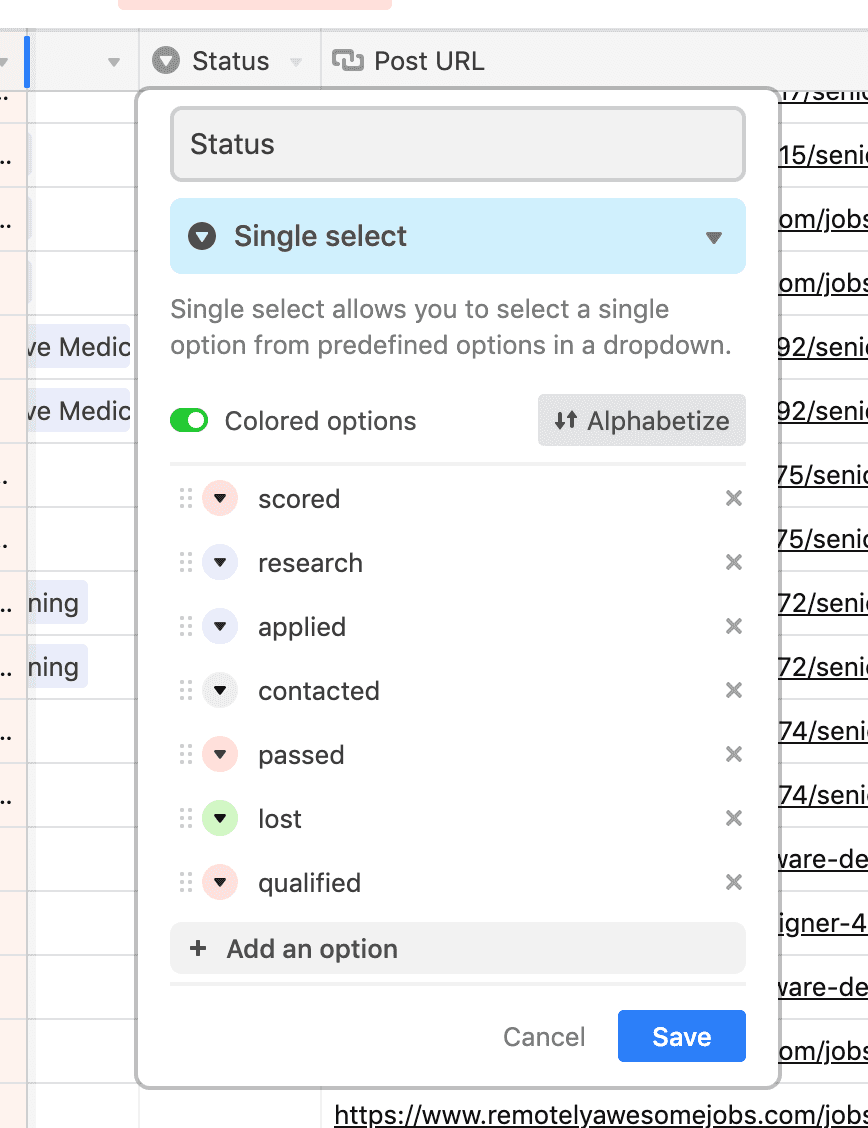Viewport: 868px width, 1128px height.
Task: Grab the drag handle of 'lost'
Action: pos(186,819)
